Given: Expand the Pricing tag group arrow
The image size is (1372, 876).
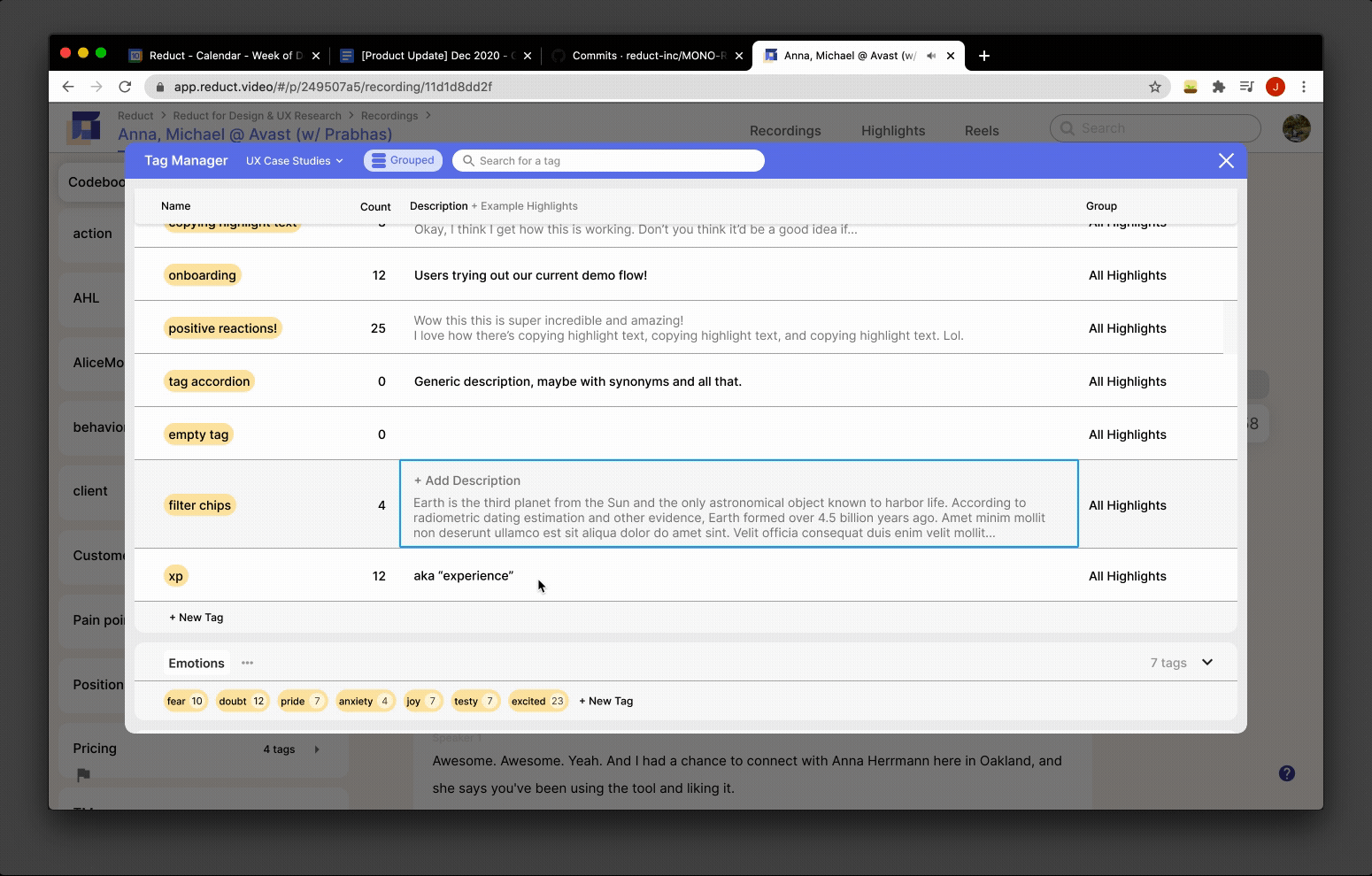Looking at the screenshot, I should [x=317, y=749].
